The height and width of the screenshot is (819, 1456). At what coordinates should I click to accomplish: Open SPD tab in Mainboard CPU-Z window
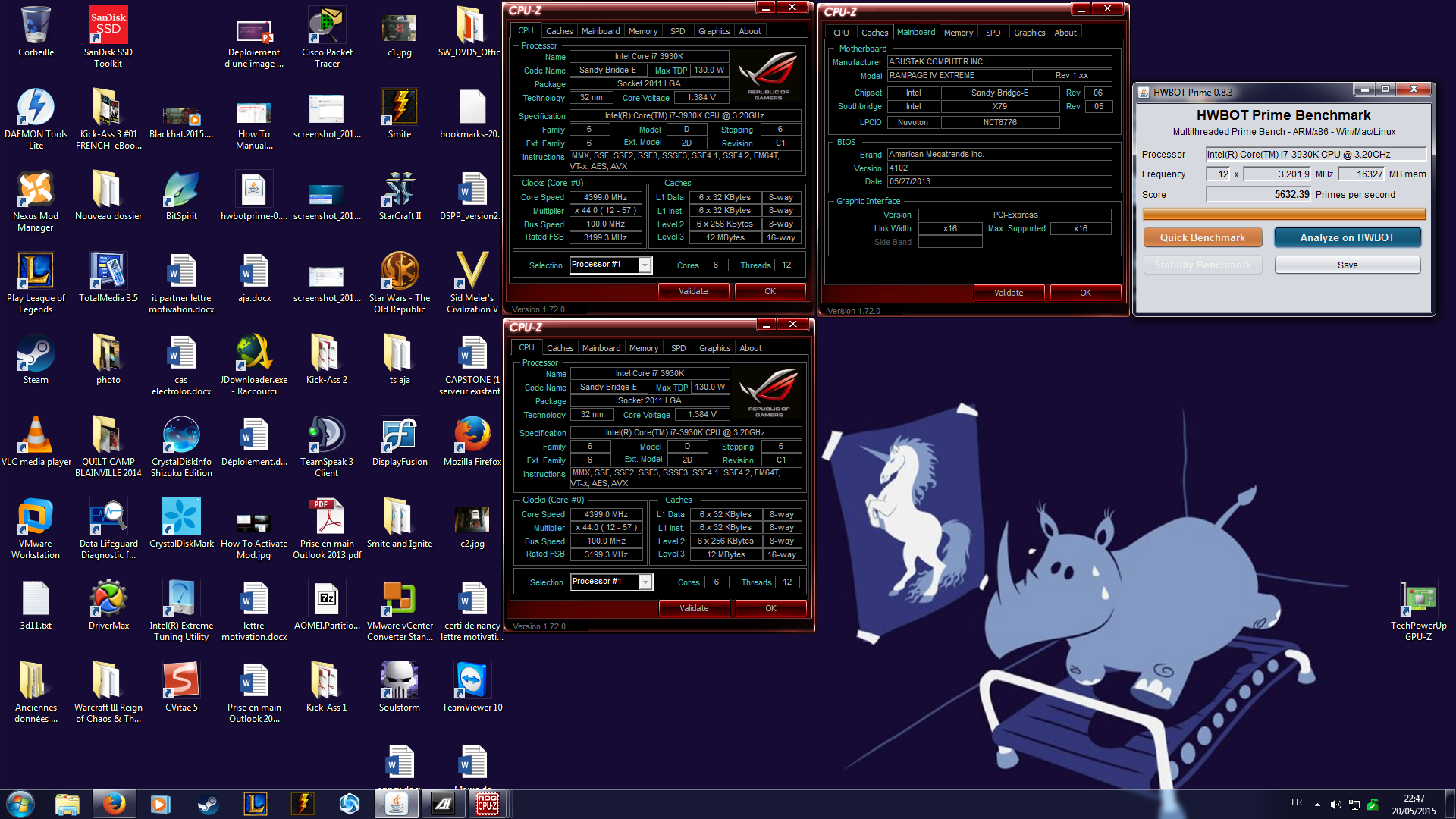[993, 33]
